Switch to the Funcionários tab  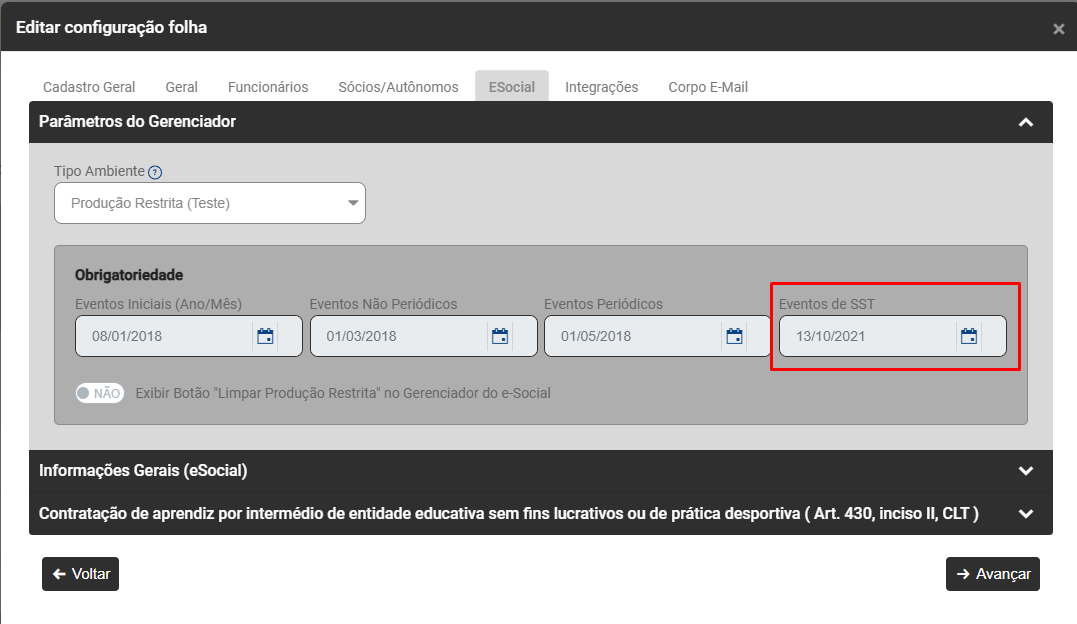click(x=268, y=87)
